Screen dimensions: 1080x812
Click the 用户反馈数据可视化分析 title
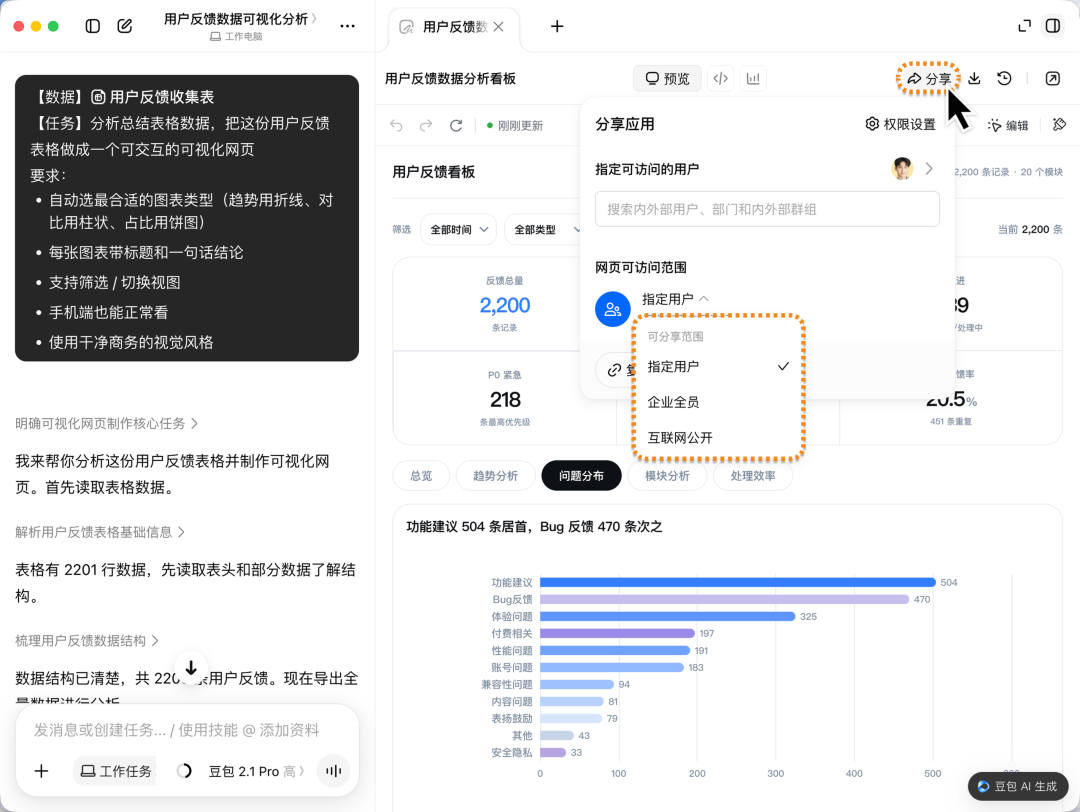236,19
